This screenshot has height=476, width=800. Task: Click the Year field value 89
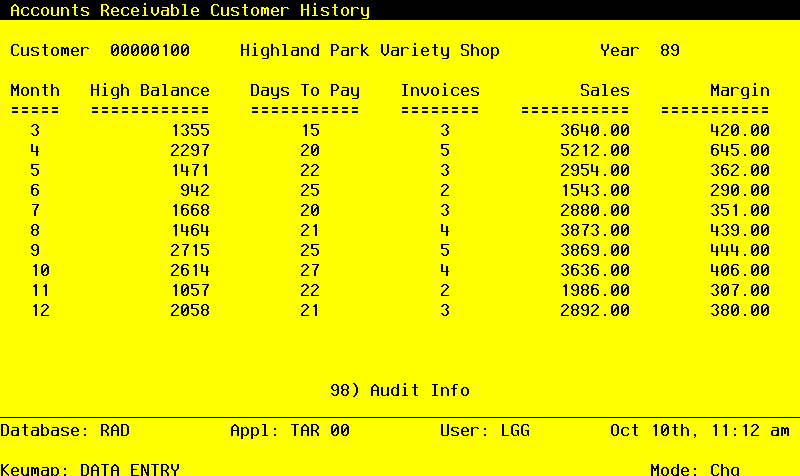pyautogui.click(x=670, y=51)
